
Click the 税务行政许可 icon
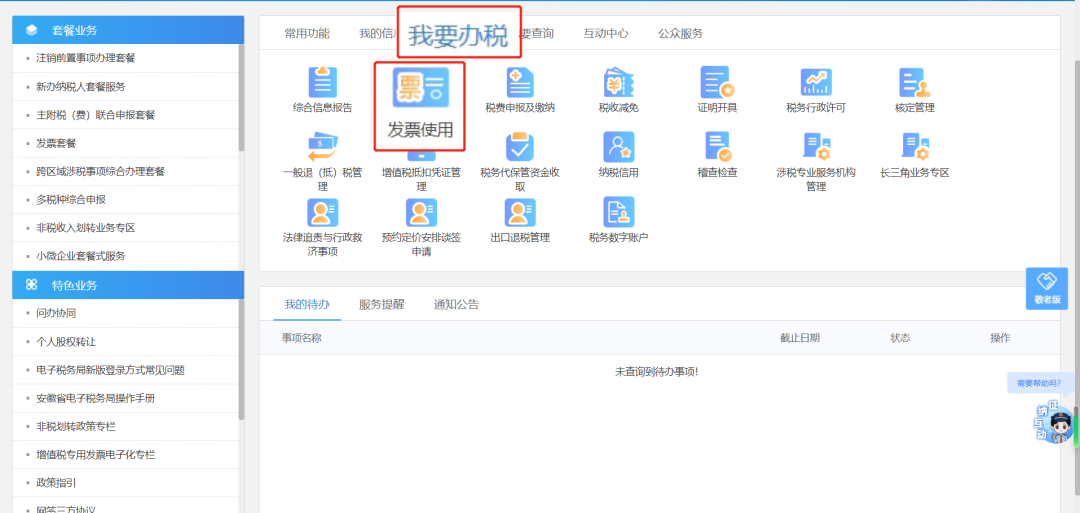pyautogui.click(x=816, y=83)
